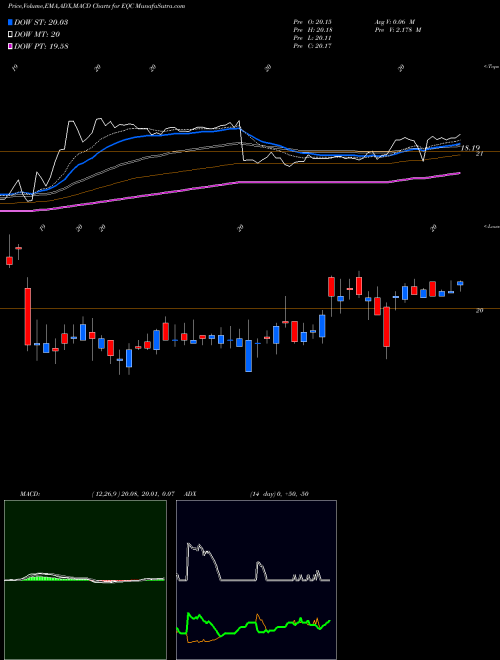Screen dimensions: 500x660
Task: Click the 'Pre H: 20.18' value
Action: 313,30
